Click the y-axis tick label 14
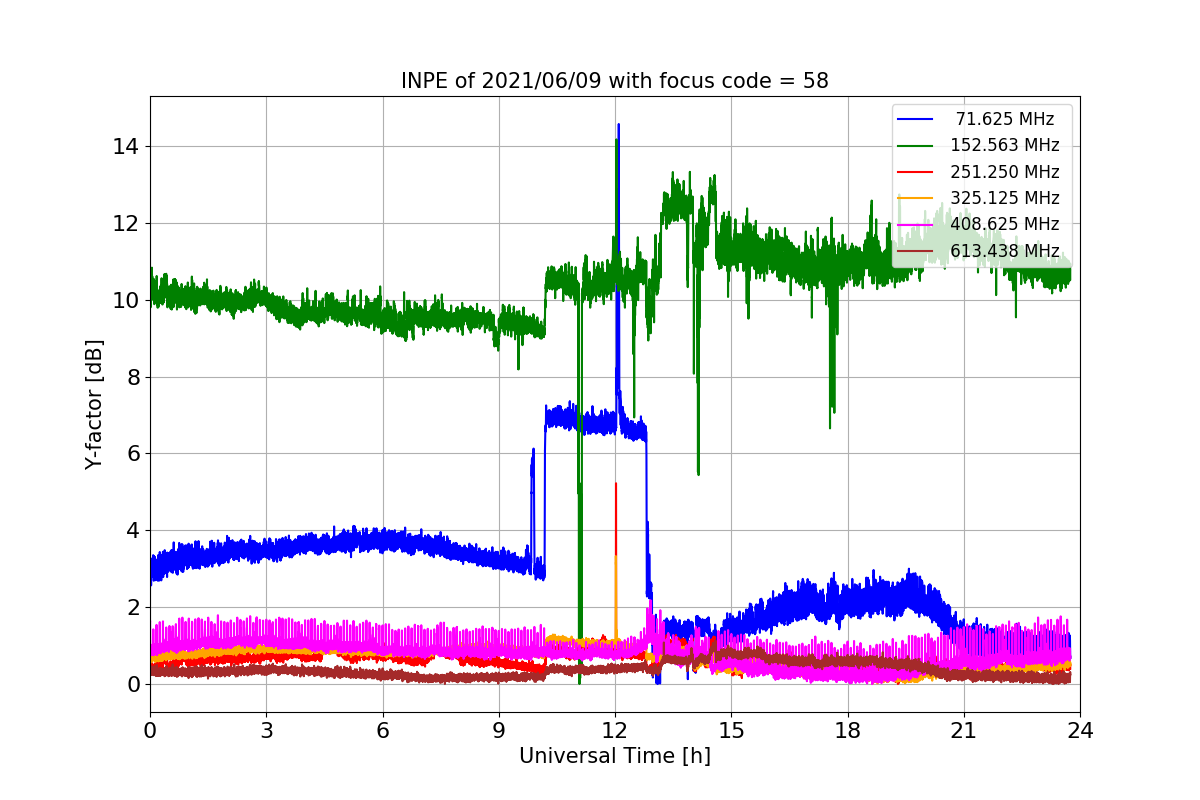The image size is (1200, 800). [x=128, y=147]
